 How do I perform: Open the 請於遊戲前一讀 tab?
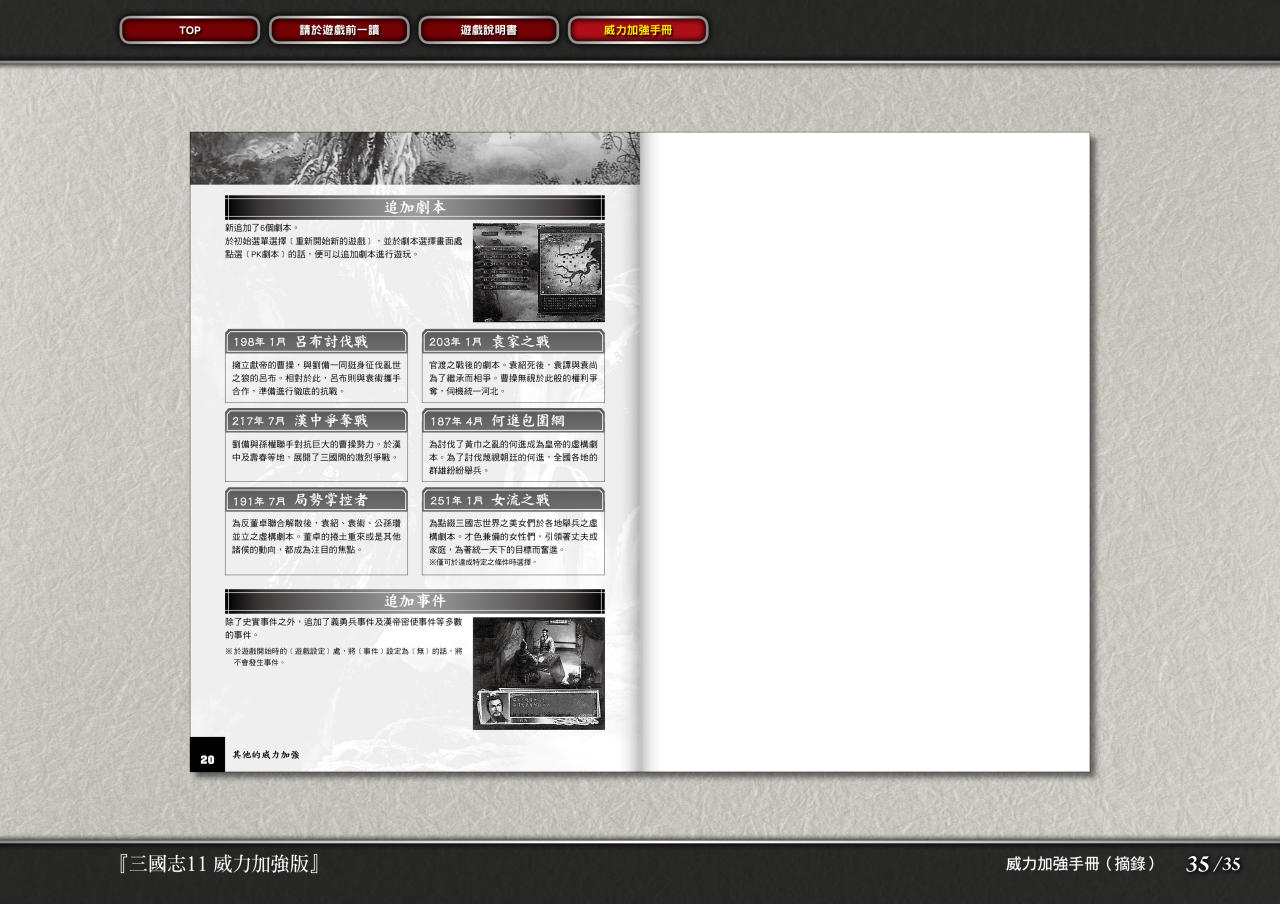(339, 30)
